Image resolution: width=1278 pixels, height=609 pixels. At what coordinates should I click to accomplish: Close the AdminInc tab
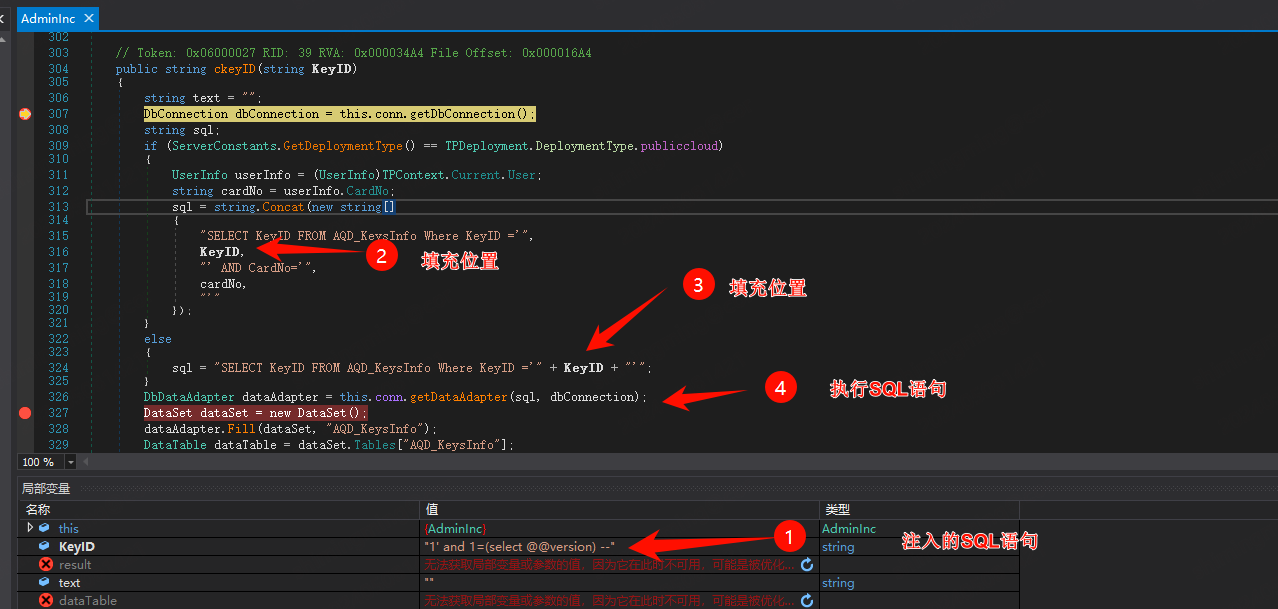click(89, 18)
